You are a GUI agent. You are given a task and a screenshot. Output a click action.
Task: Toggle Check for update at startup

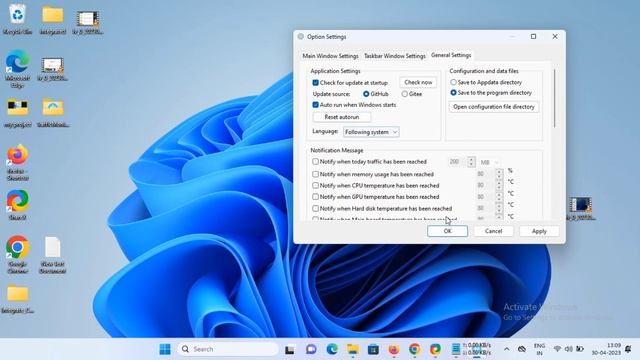tap(316, 83)
